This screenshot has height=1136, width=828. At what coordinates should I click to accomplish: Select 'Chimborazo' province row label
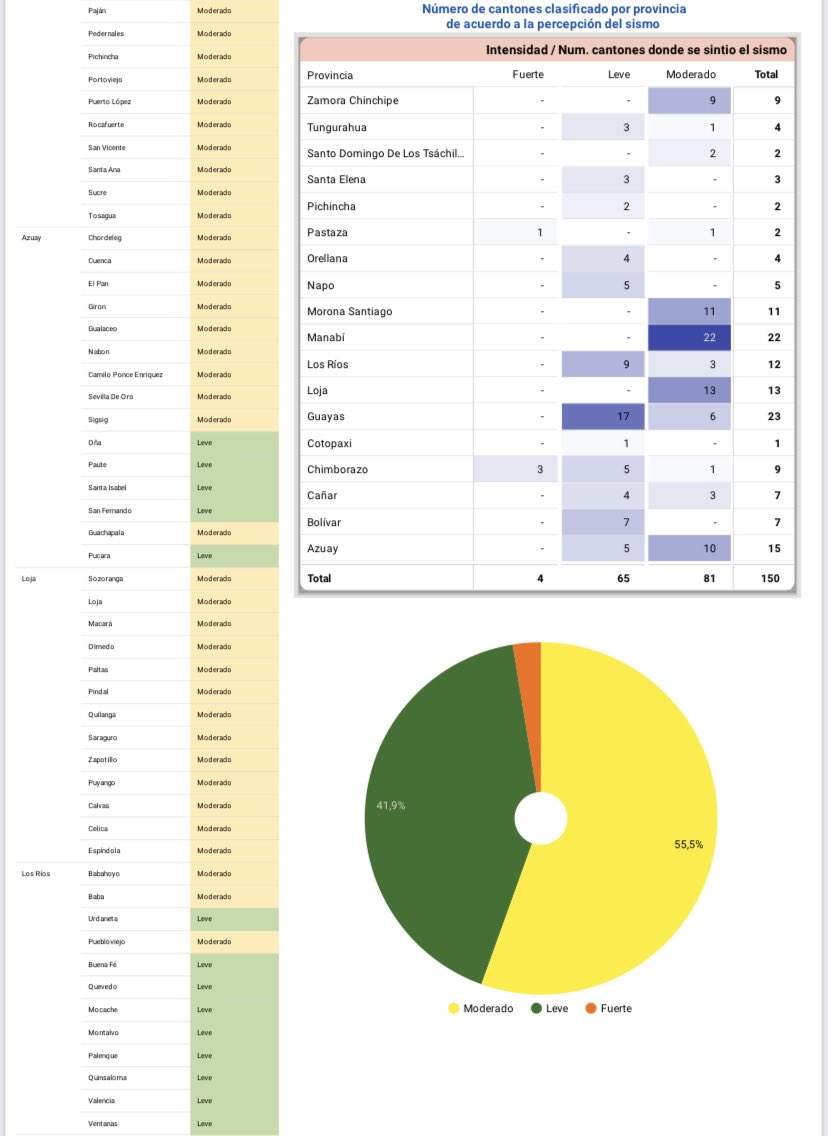click(338, 469)
